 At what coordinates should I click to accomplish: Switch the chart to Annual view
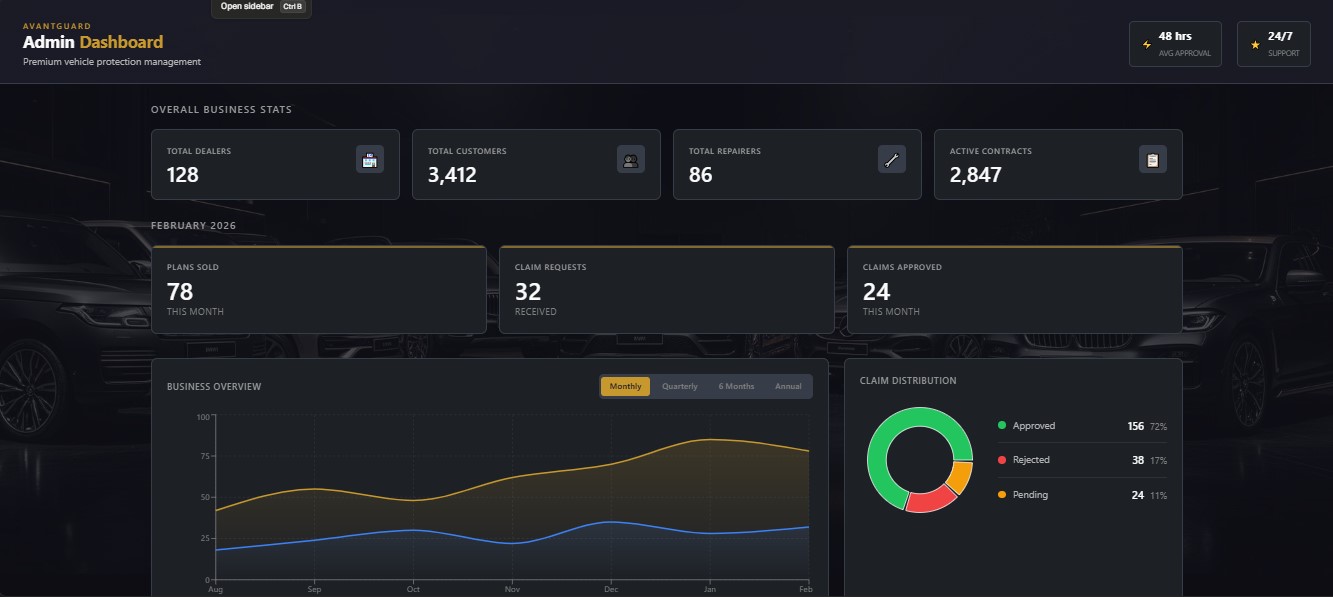click(x=788, y=386)
